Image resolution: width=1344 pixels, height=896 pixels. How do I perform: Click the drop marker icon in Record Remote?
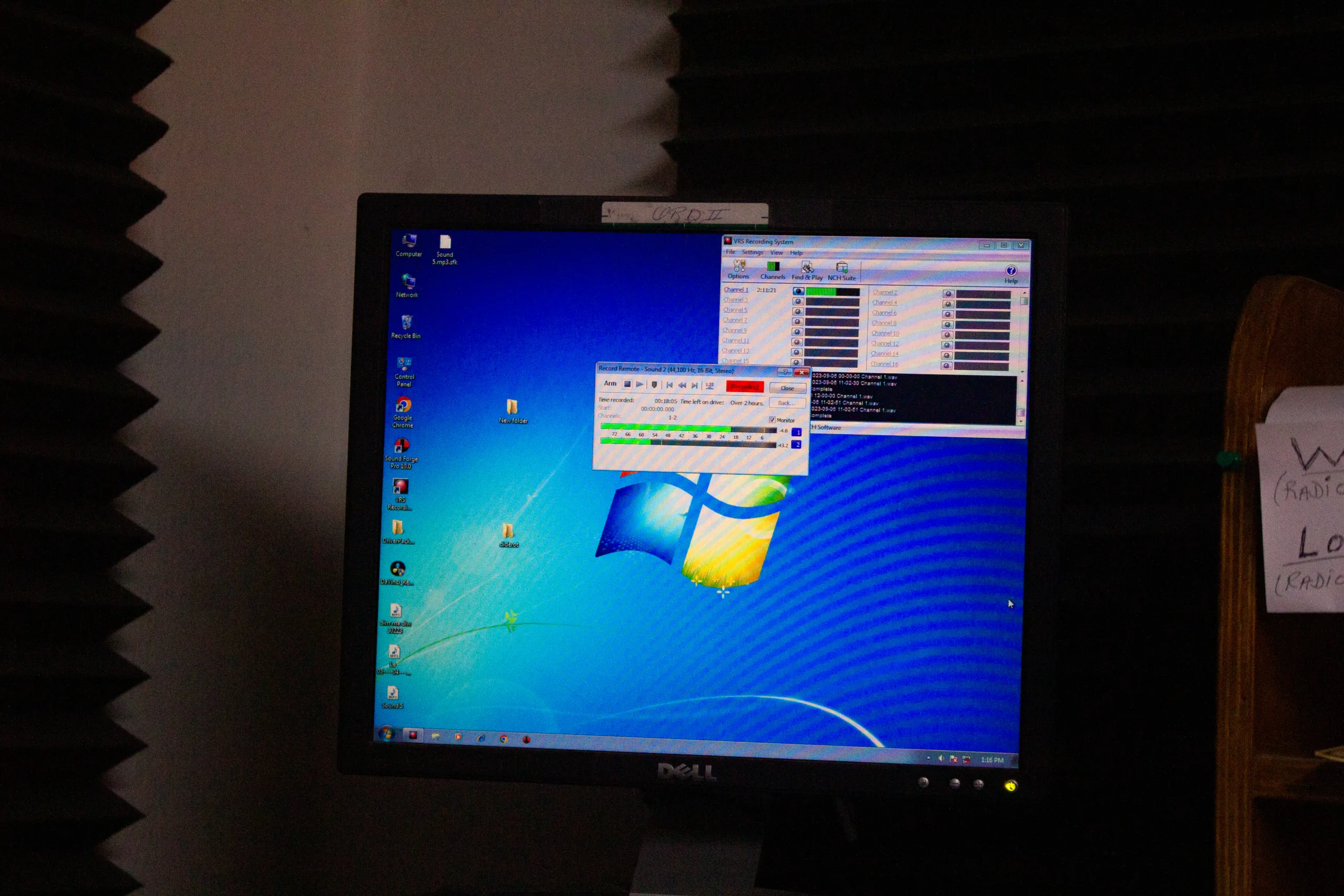[x=654, y=385]
